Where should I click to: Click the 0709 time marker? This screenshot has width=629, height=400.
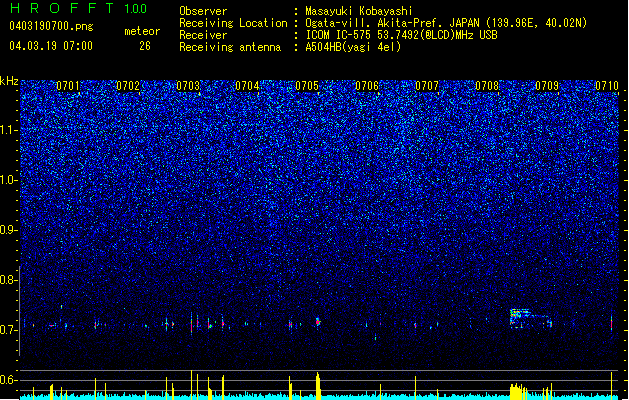(547, 86)
